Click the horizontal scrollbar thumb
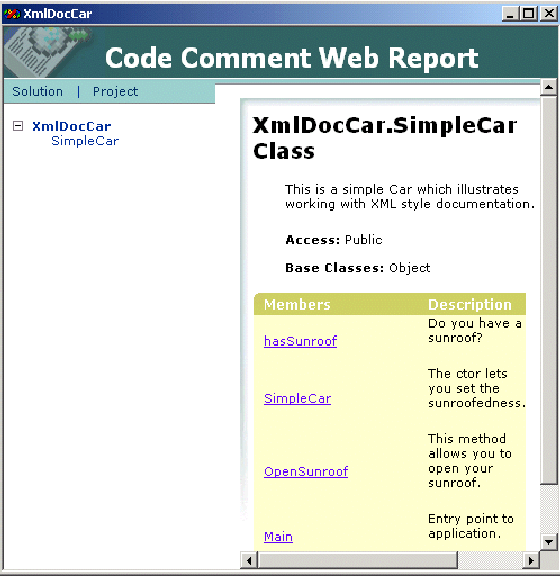This screenshot has width=560, height=576. (358, 561)
